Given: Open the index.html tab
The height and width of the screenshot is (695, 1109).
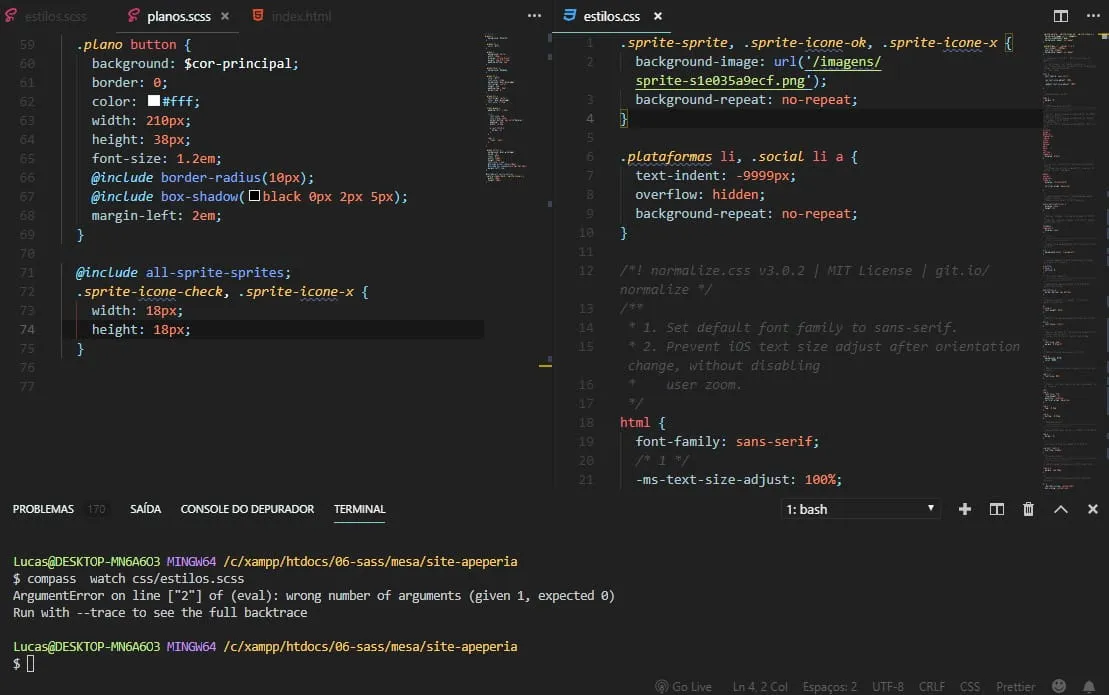Looking at the screenshot, I should coord(301,16).
